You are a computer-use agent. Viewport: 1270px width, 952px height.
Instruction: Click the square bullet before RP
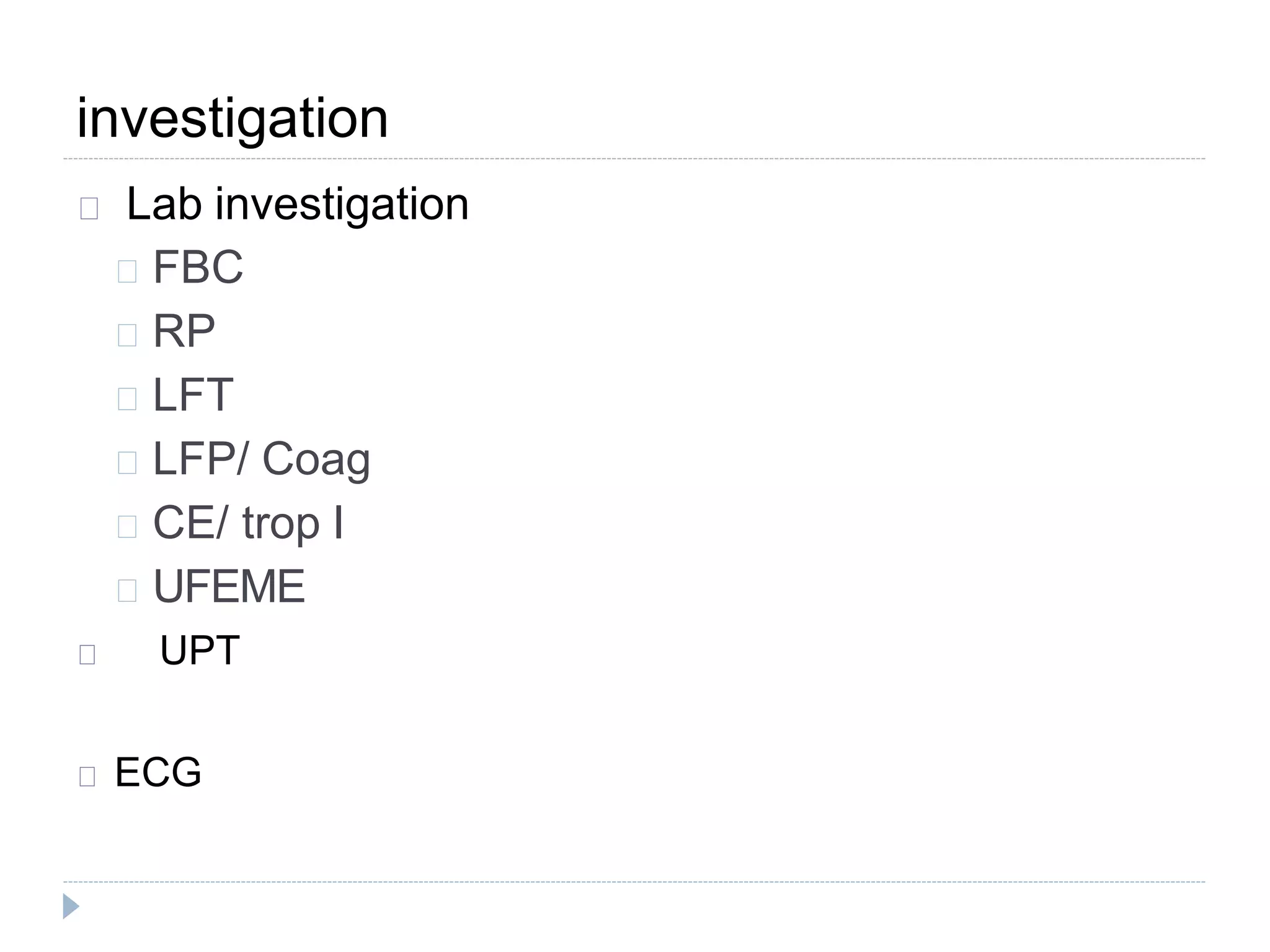tap(127, 335)
